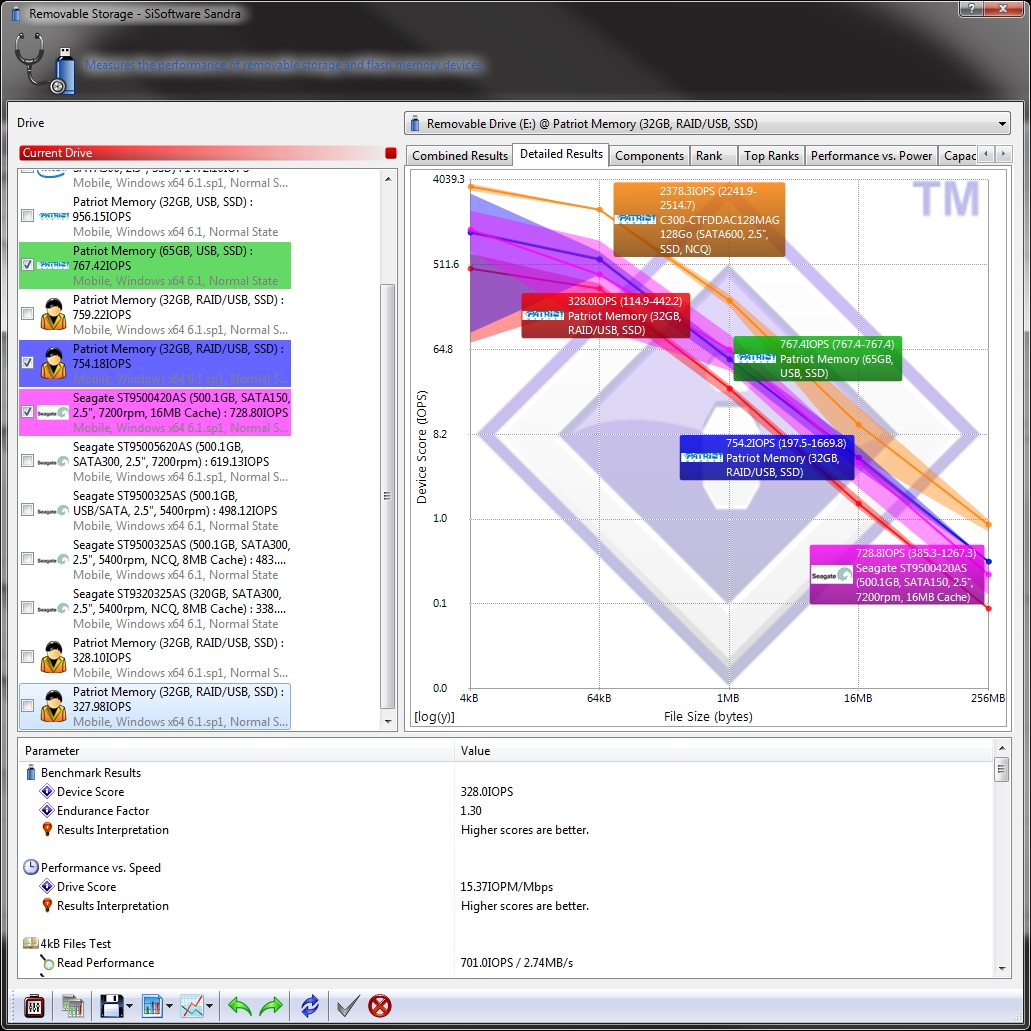This screenshot has width=1031, height=1031.
Task: Uncheck Patriot Memory 65GB USB 767.42IOPS checkbox
Action: (28, 264)
